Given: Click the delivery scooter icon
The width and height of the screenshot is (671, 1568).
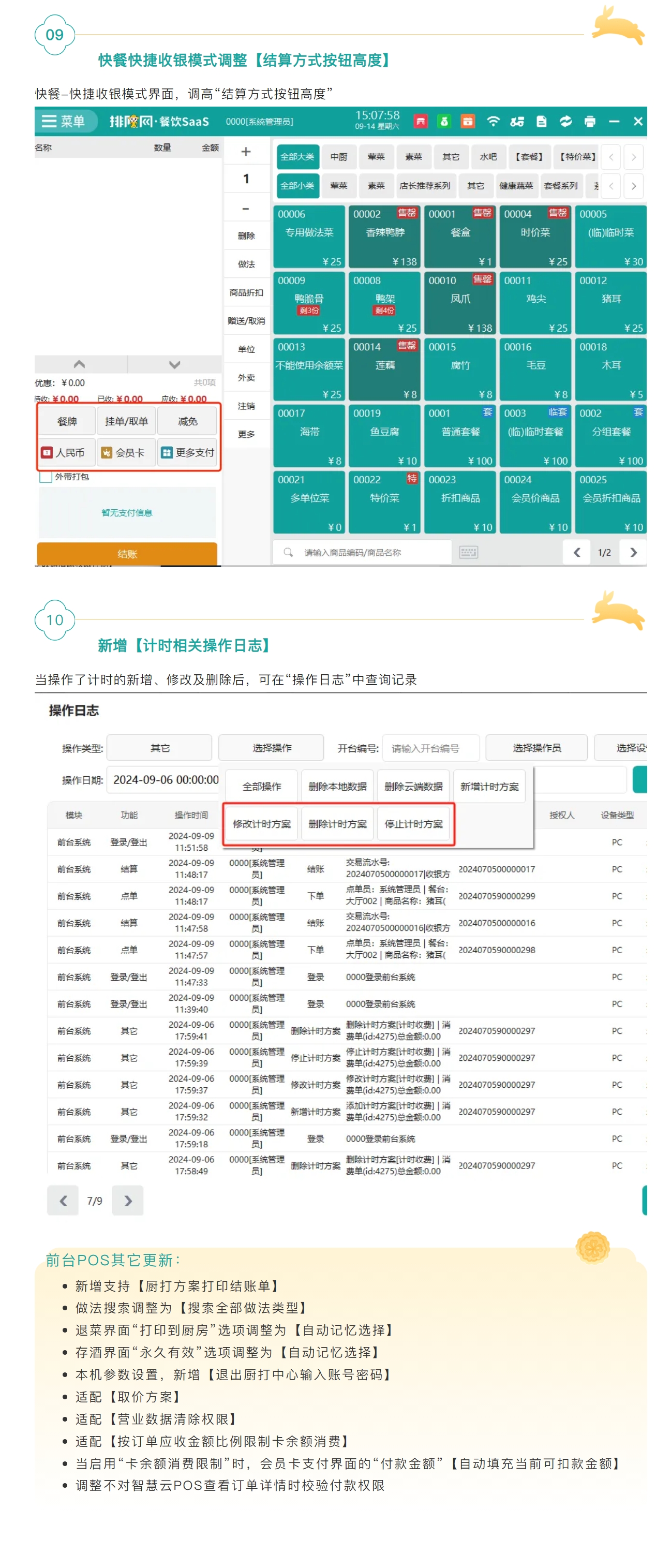Looking at the screenshot, I should (x=516, y=121).
